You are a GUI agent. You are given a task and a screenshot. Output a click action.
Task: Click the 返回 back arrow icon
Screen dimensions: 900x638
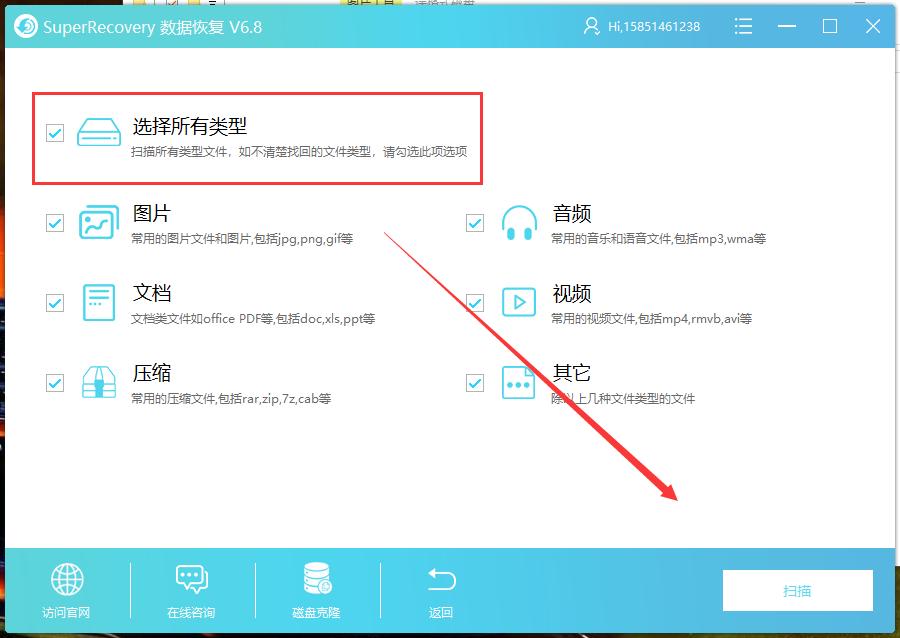click(441, 580)
